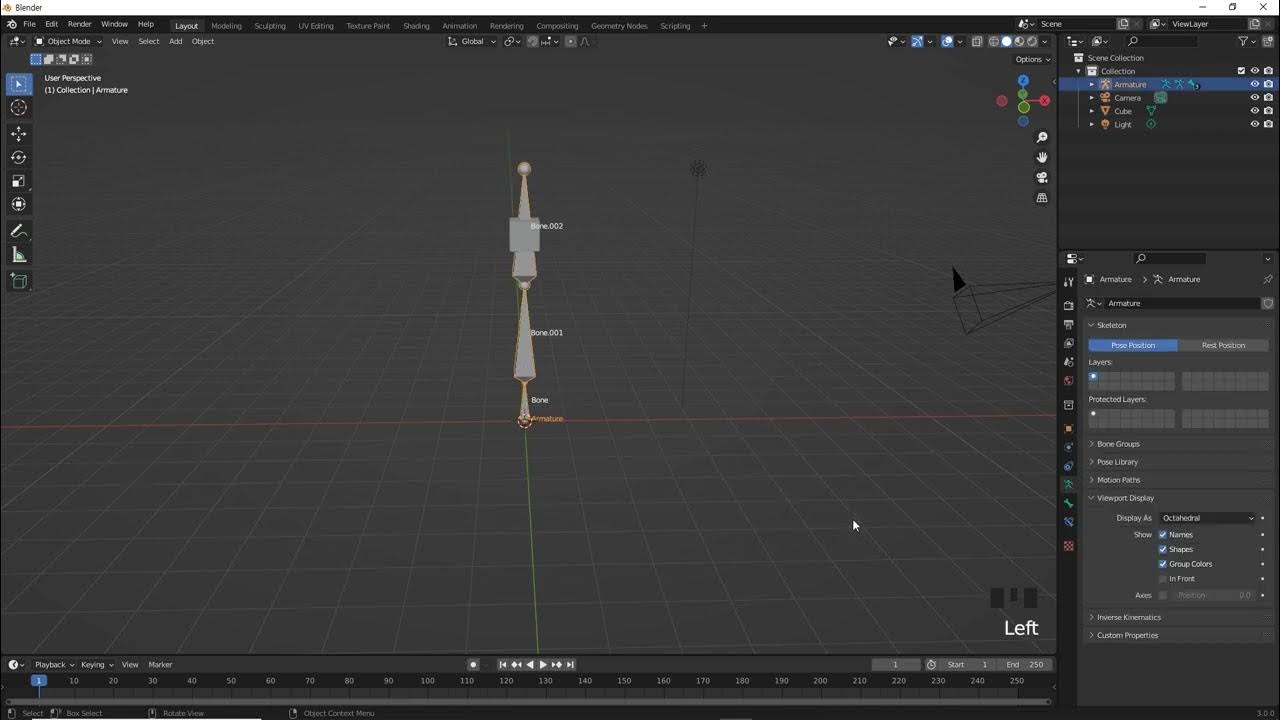The width and height of the screenshot is (1280, 720).
Task: Click the End frame 250 field
Action: click(x=1025, y=665)
